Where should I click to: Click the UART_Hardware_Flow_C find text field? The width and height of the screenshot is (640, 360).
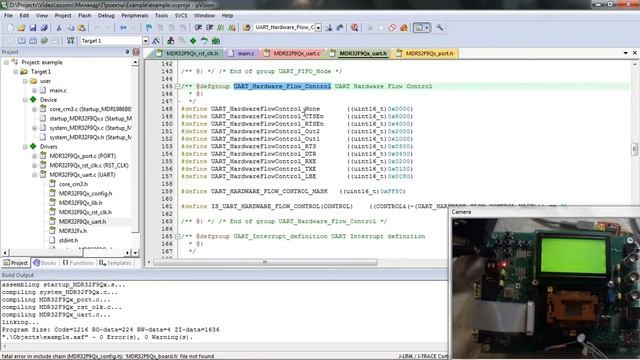pos(284,27)
